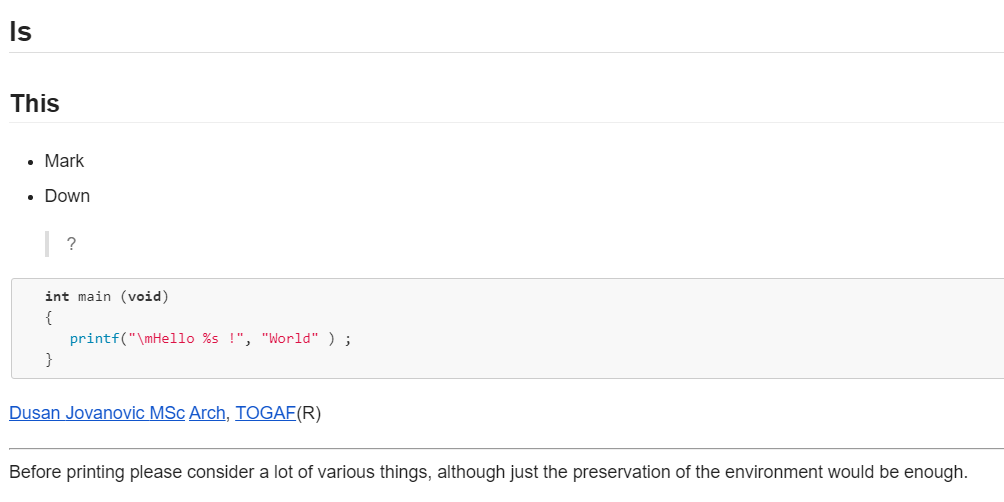Click the "Before printing please consider" sentence

tap(488, 472)
